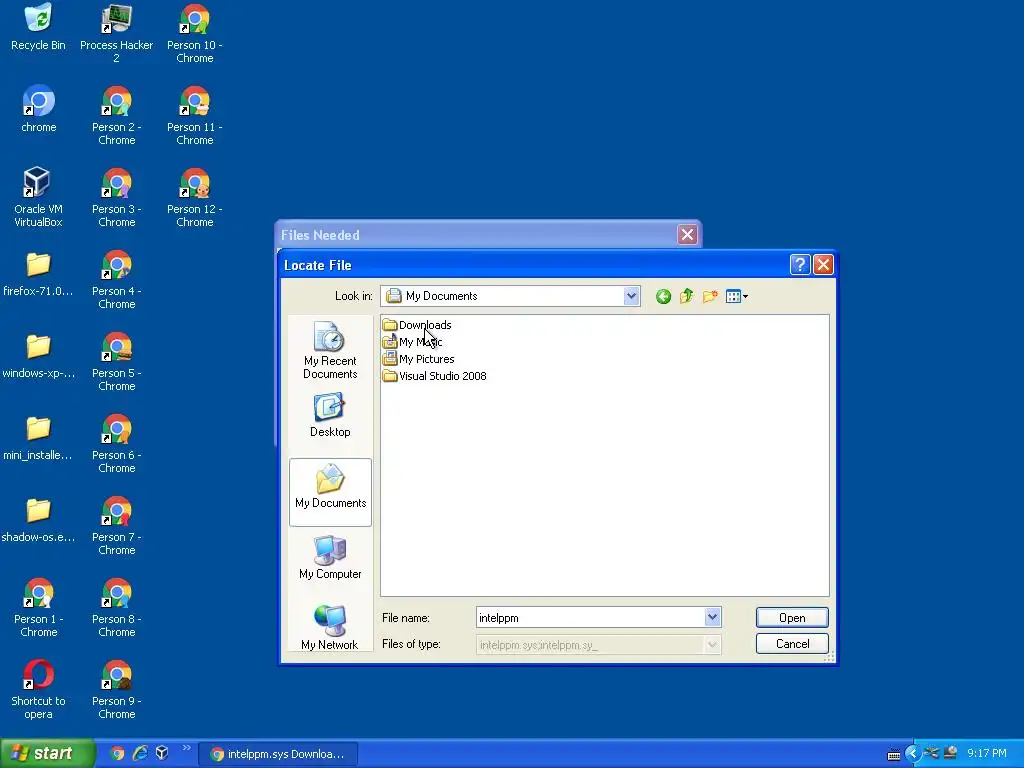Select the Person 10 - Chrome shortcut
This screenshot has width=1024, height=768.
(x=195, y=33)
